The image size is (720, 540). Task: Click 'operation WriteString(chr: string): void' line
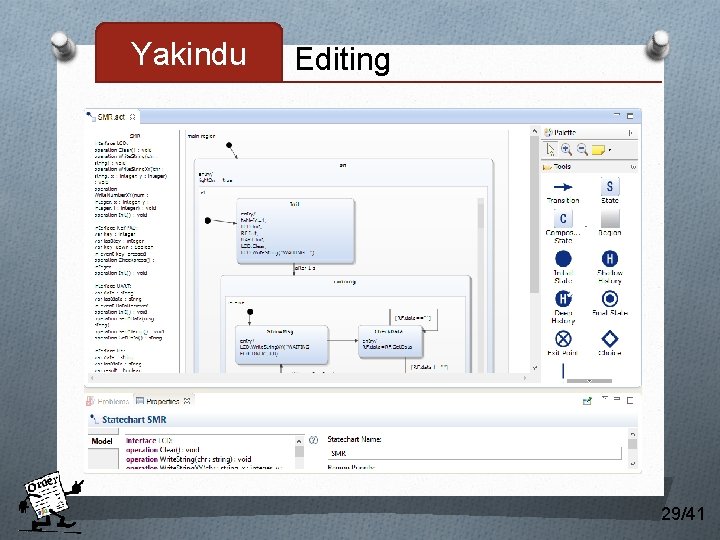click(x=189, y=459)
